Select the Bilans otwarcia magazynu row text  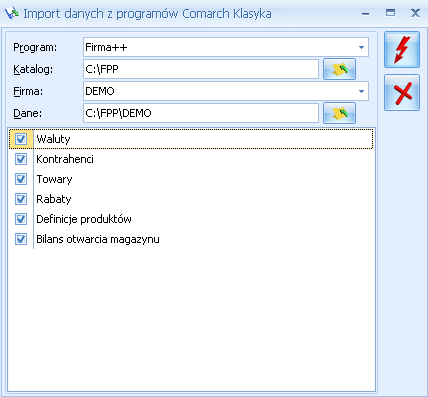click(98, 239)
